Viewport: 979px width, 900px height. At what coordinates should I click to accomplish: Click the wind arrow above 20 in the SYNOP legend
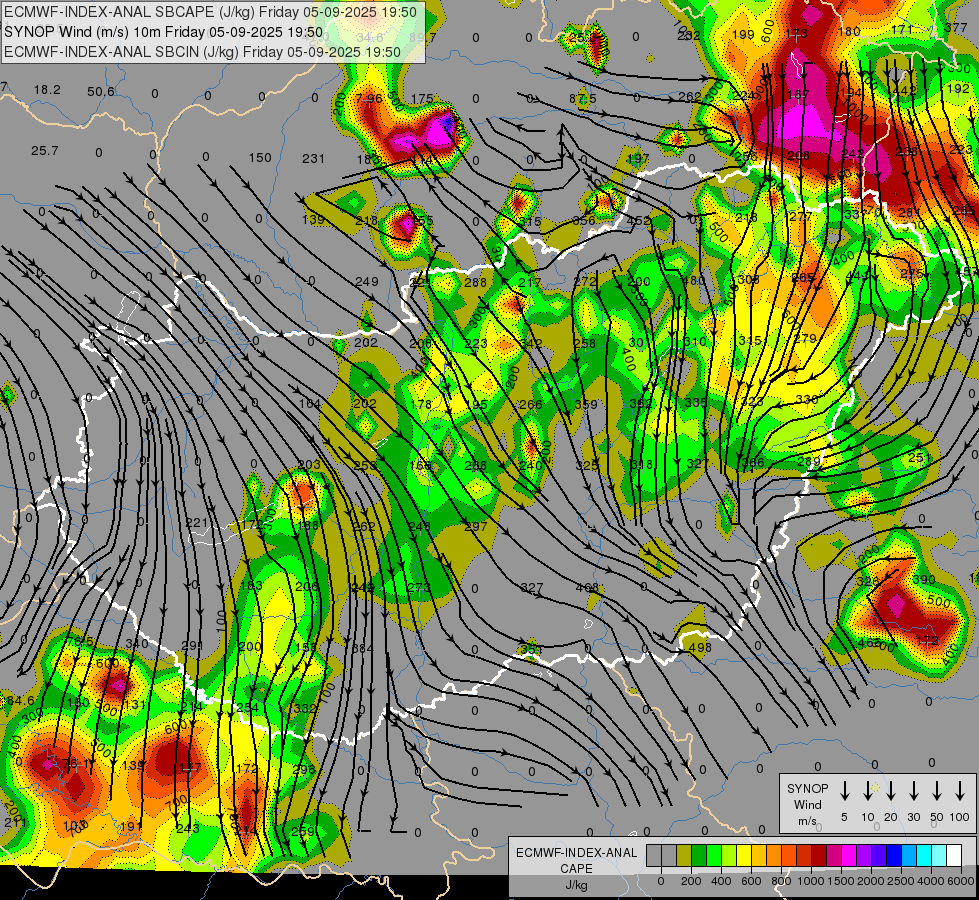tap(890, 791)
